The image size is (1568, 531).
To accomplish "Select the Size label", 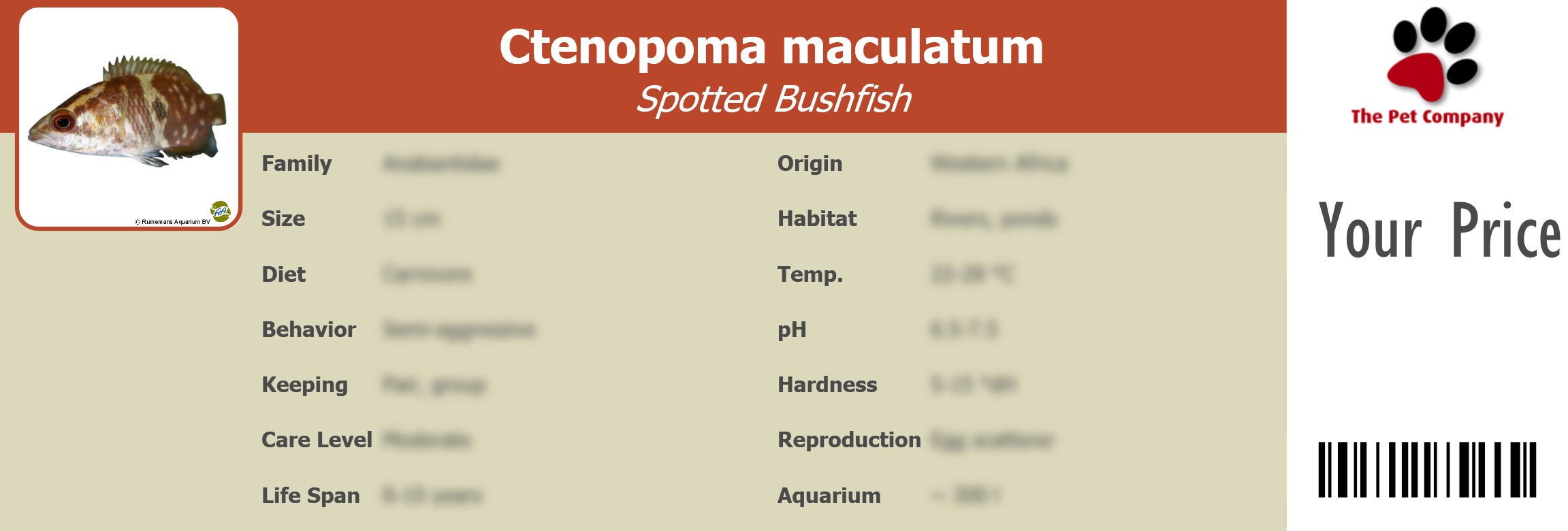I will pos(283,219).
